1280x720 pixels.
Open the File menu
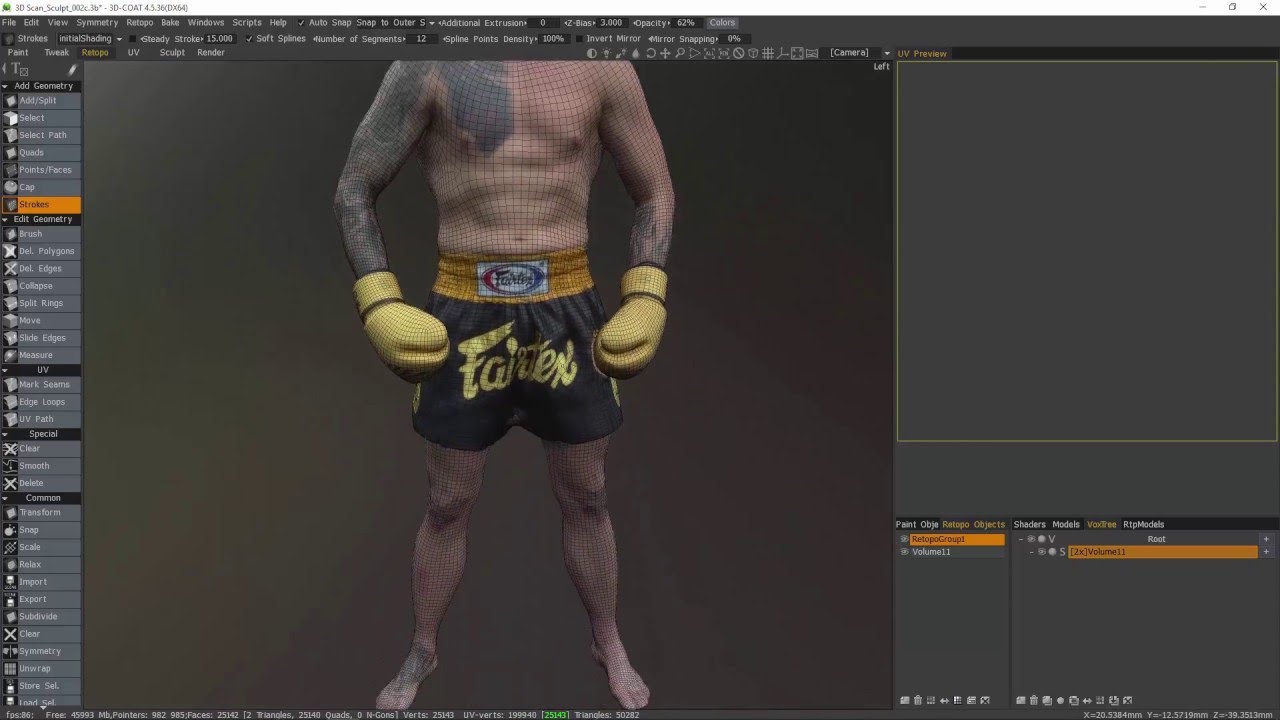tap(9, 22)
